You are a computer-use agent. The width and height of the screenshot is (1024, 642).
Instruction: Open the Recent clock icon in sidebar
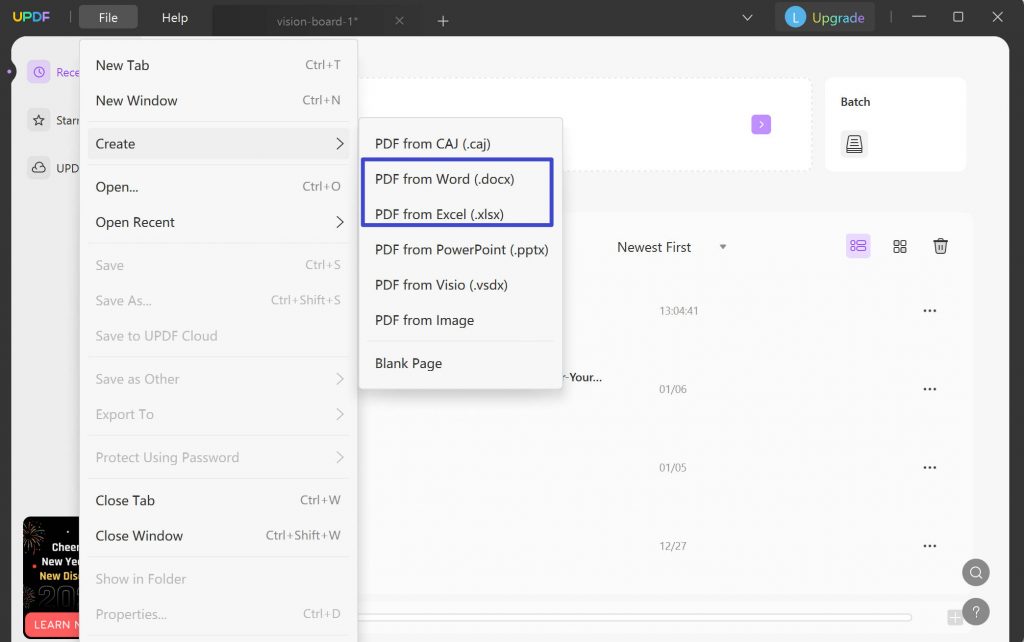(39, 72)
